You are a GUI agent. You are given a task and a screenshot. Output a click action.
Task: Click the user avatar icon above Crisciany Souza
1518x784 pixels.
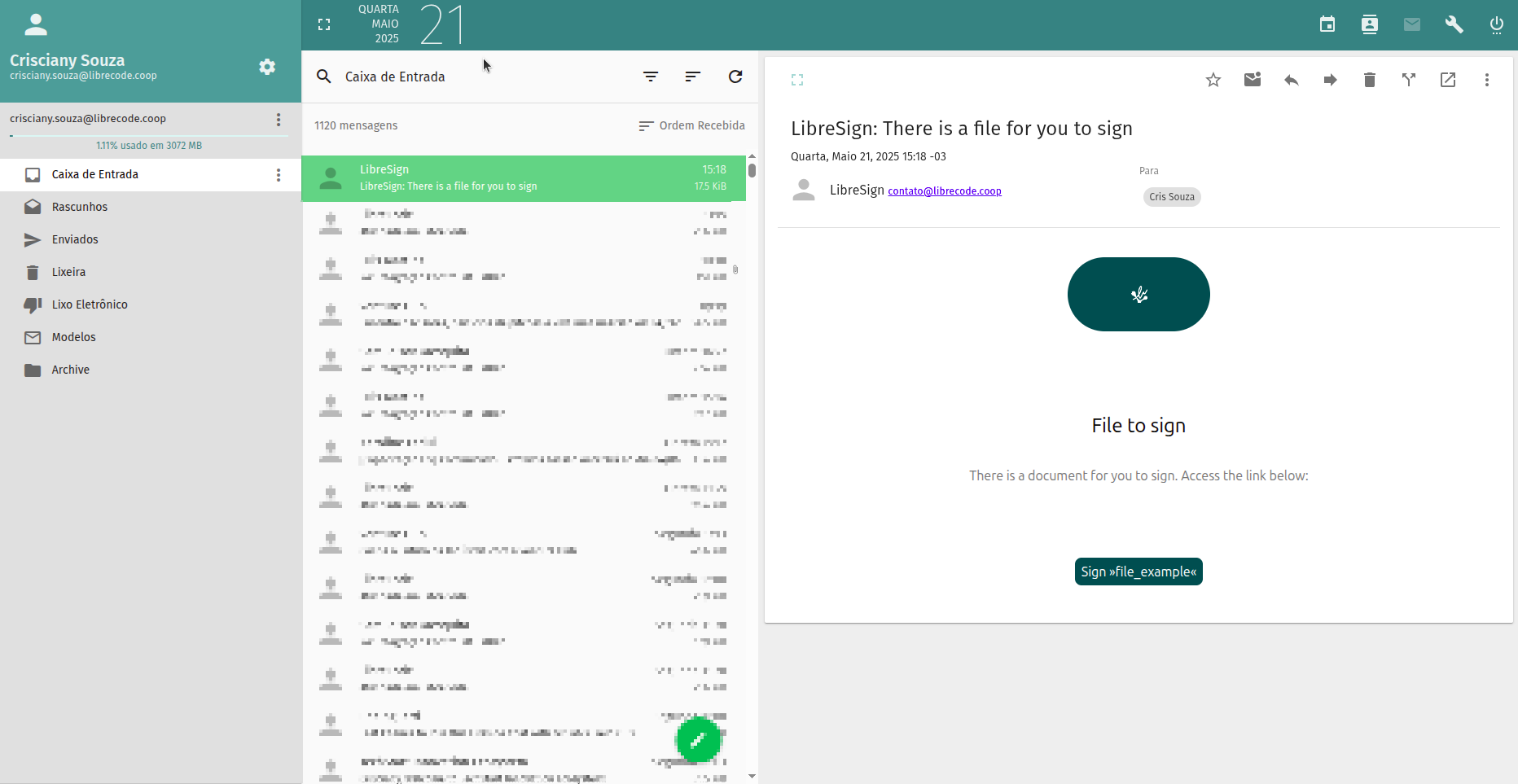click(36, 25)
